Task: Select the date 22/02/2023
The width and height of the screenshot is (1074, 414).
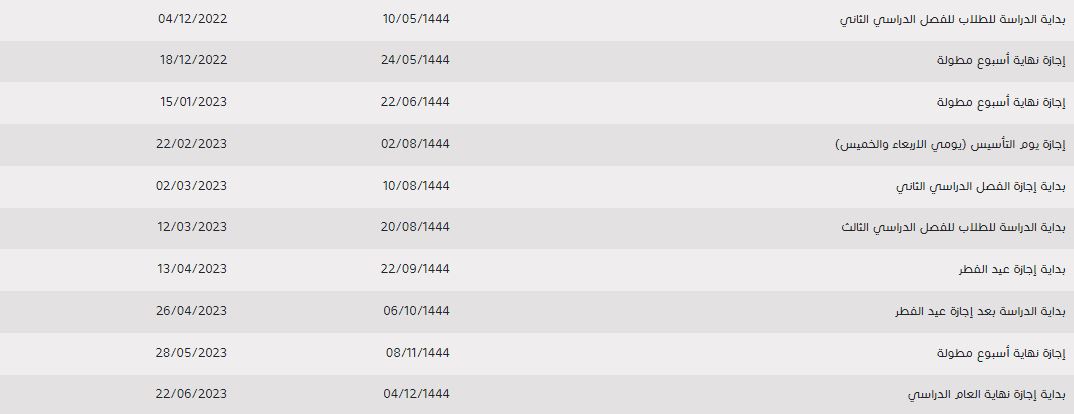Action: coord(191,144)
